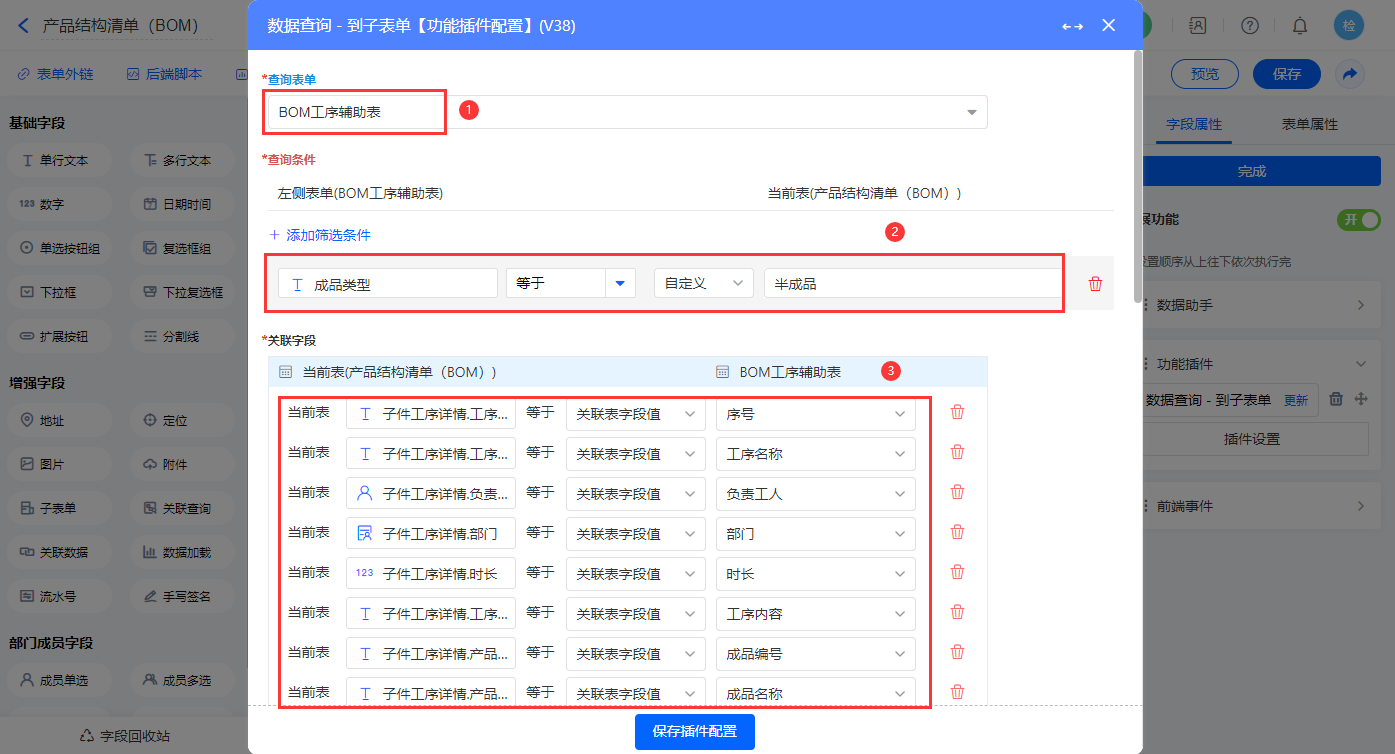Viewport: 1395px width, 754px height.
Task: Delete the 数据查询 plugin with trash icon
Action: click(1336, 399)
